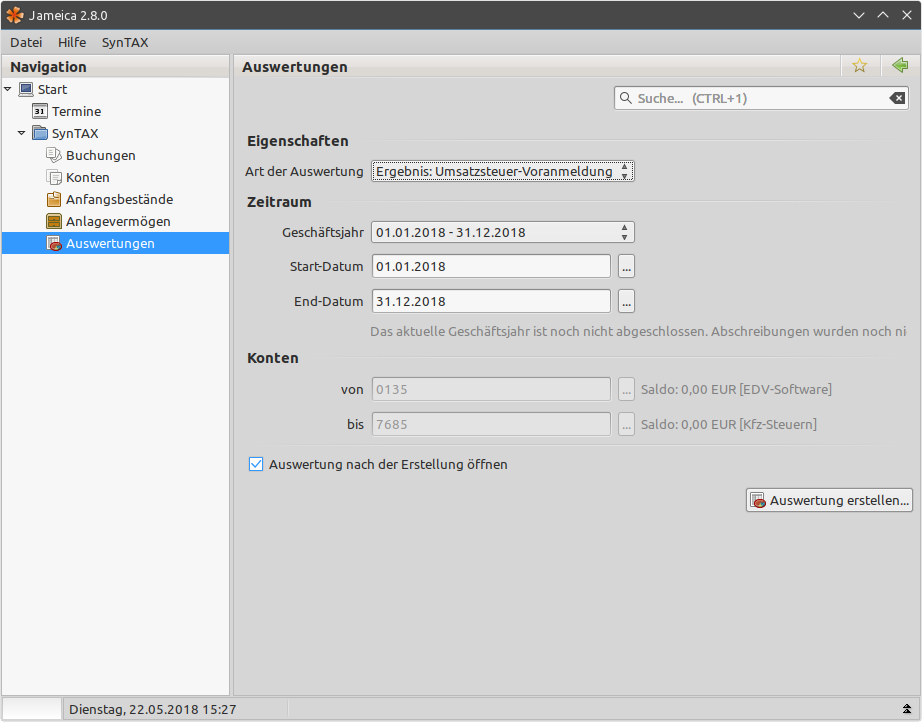
Task: Click the Eigenschaften section heading
Action: 298,141
